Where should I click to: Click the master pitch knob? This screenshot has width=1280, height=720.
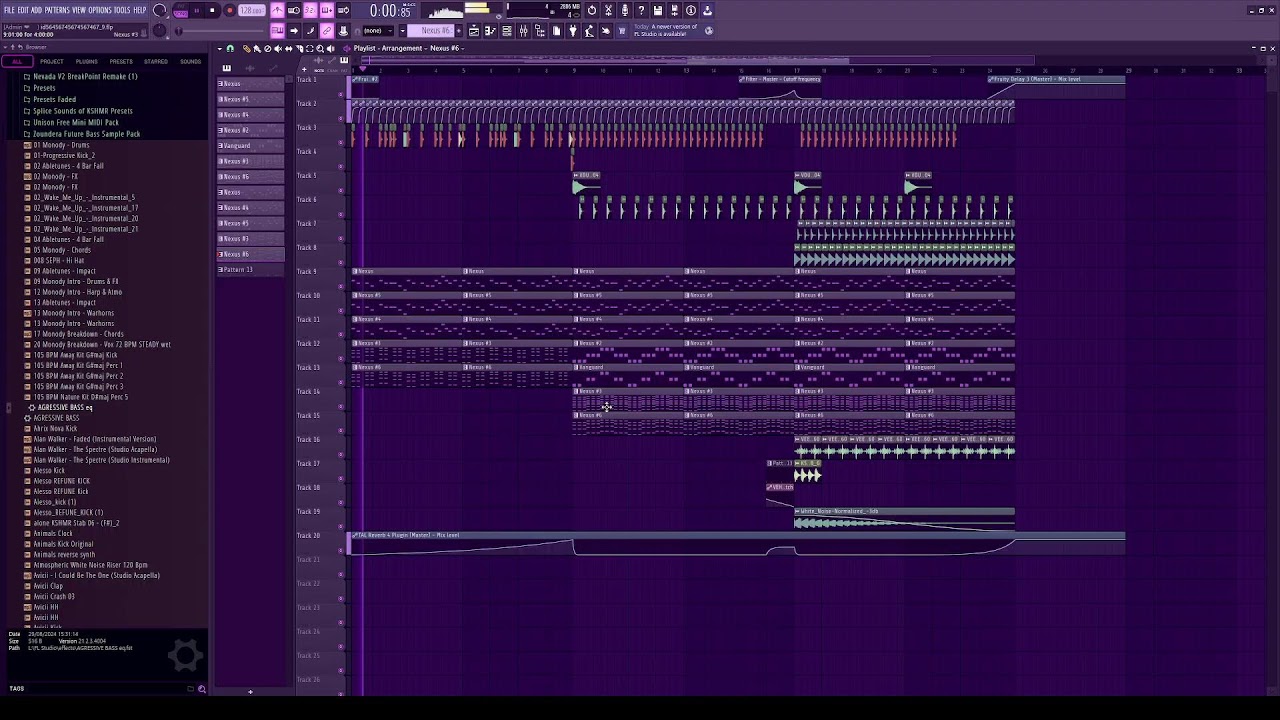click(159, 29)
